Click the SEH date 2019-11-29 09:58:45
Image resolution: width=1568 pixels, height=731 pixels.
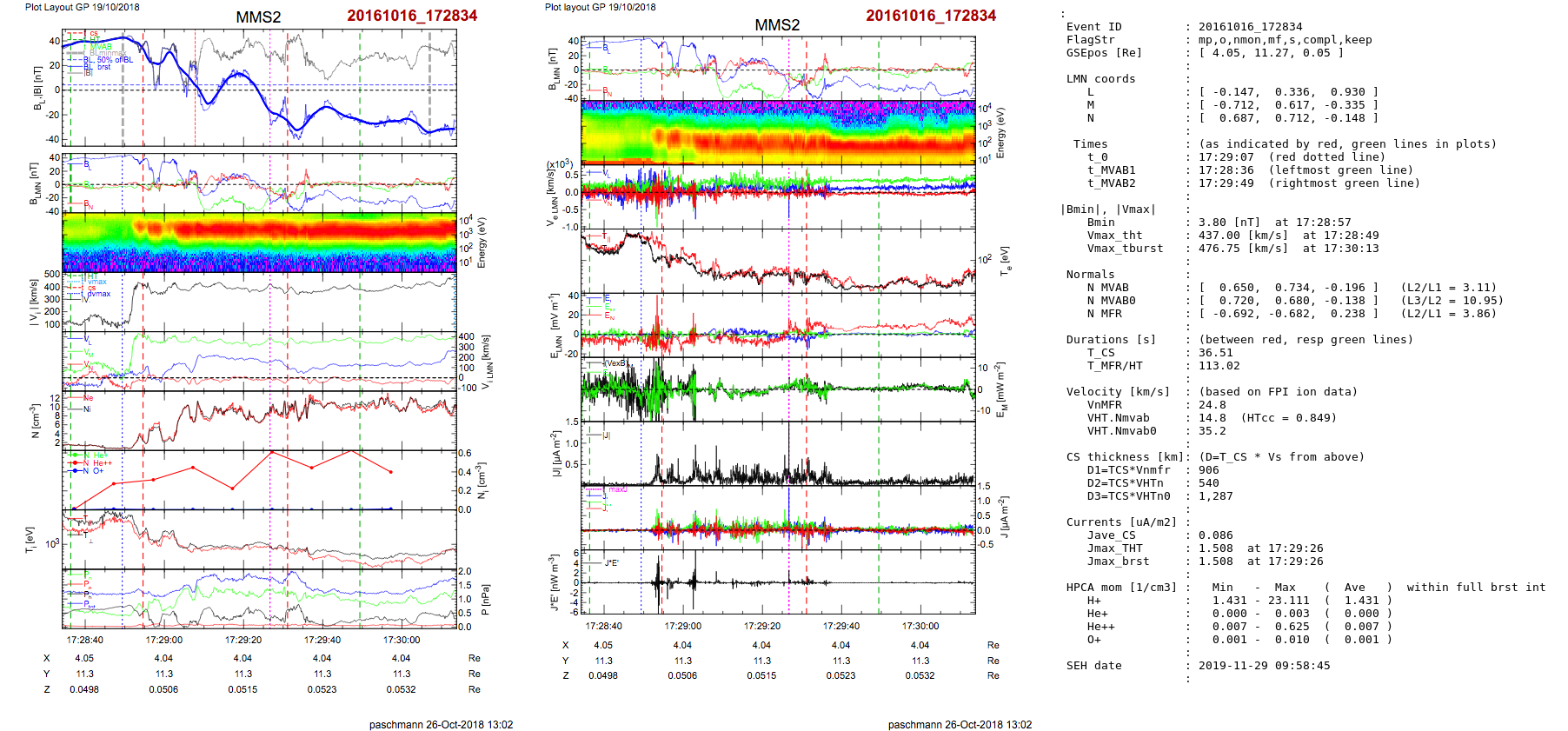[1264, 666]
